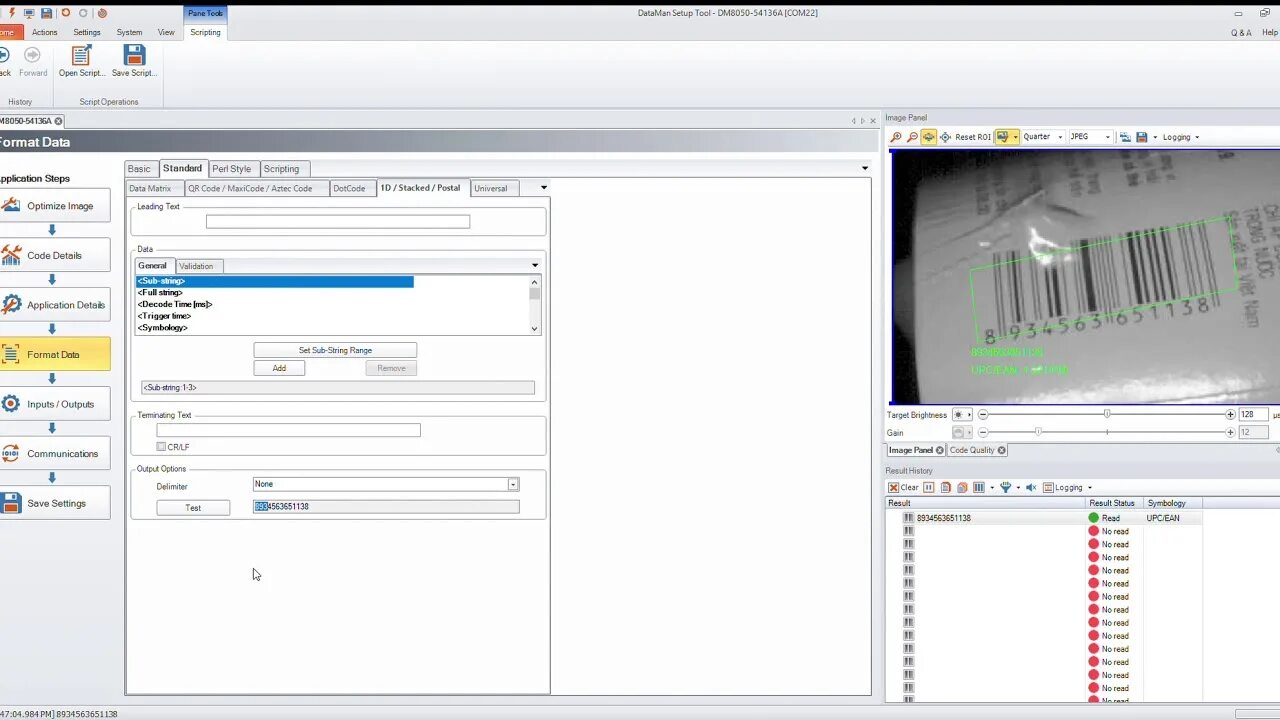Click the save image disk icon

[1141, 137]
